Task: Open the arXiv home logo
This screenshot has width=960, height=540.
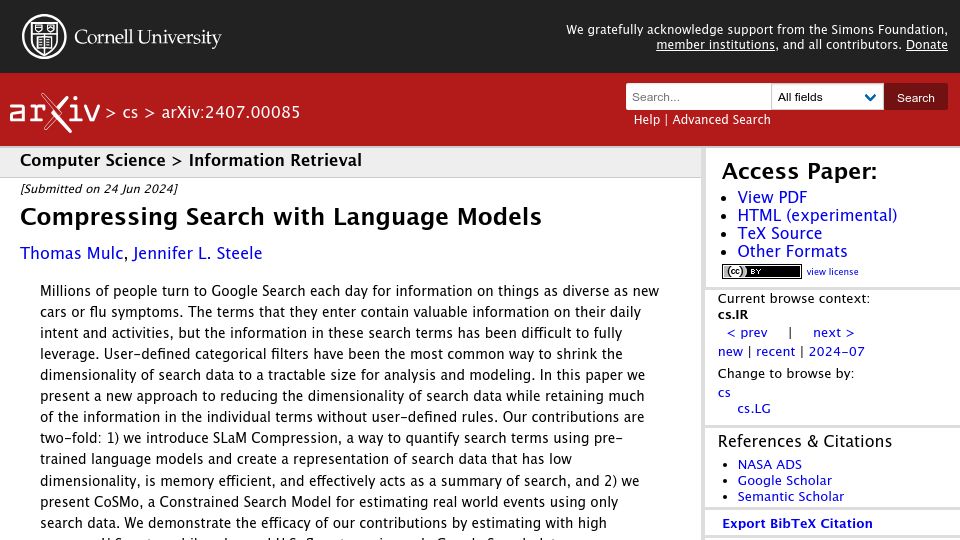Action: point(54,113)
